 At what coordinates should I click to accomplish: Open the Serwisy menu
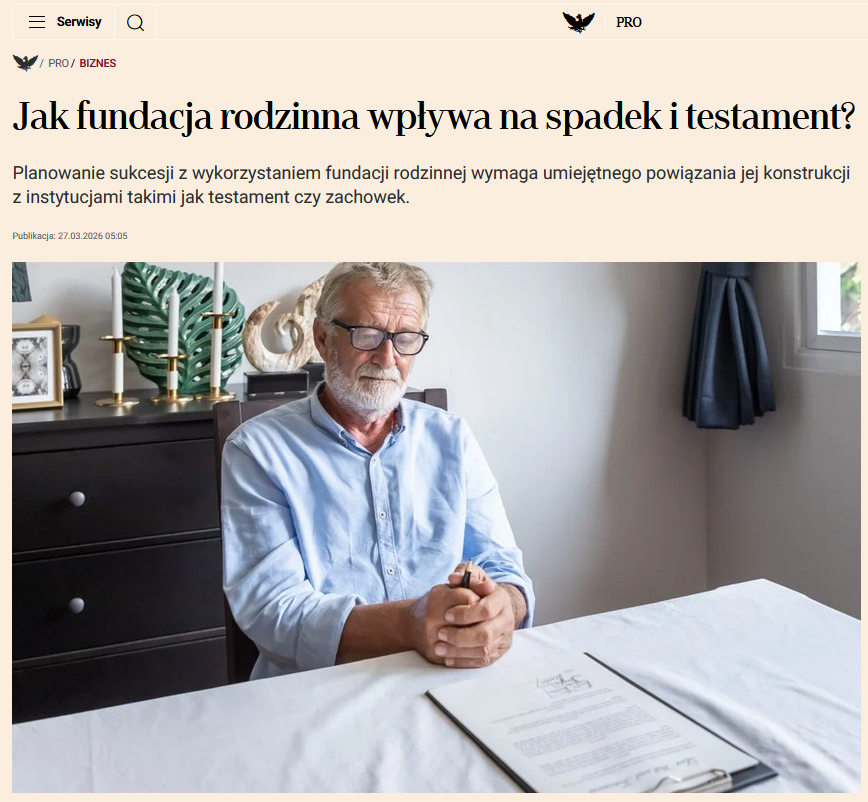point(79,22)
